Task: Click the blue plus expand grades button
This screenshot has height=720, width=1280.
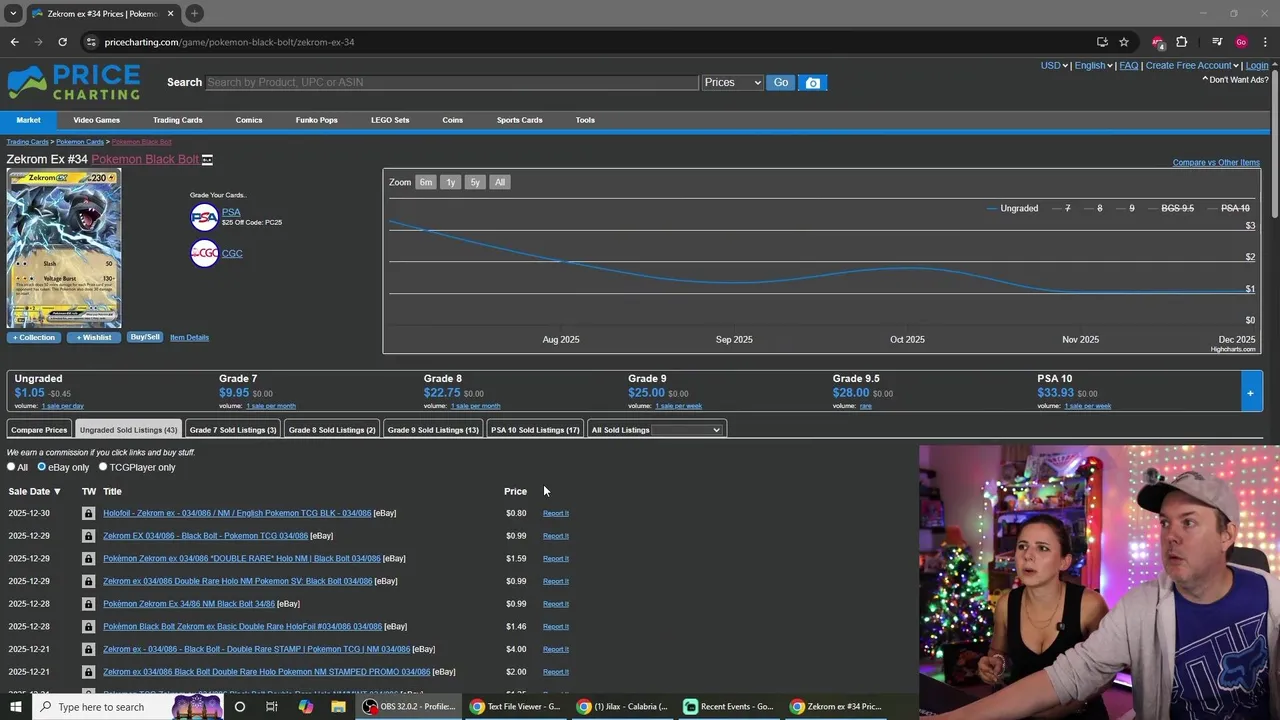Action: click(x=1250, y=393)
